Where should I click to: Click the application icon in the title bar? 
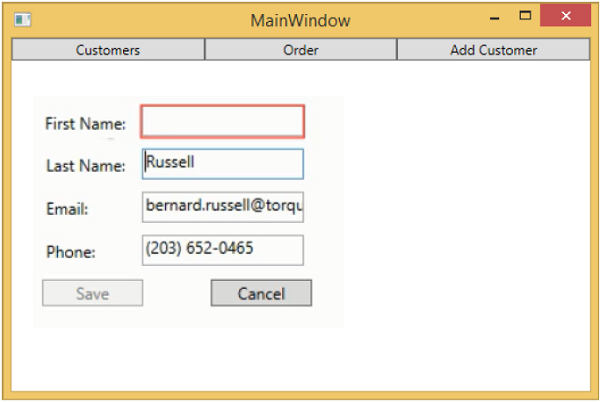click(x=23, y=19)
